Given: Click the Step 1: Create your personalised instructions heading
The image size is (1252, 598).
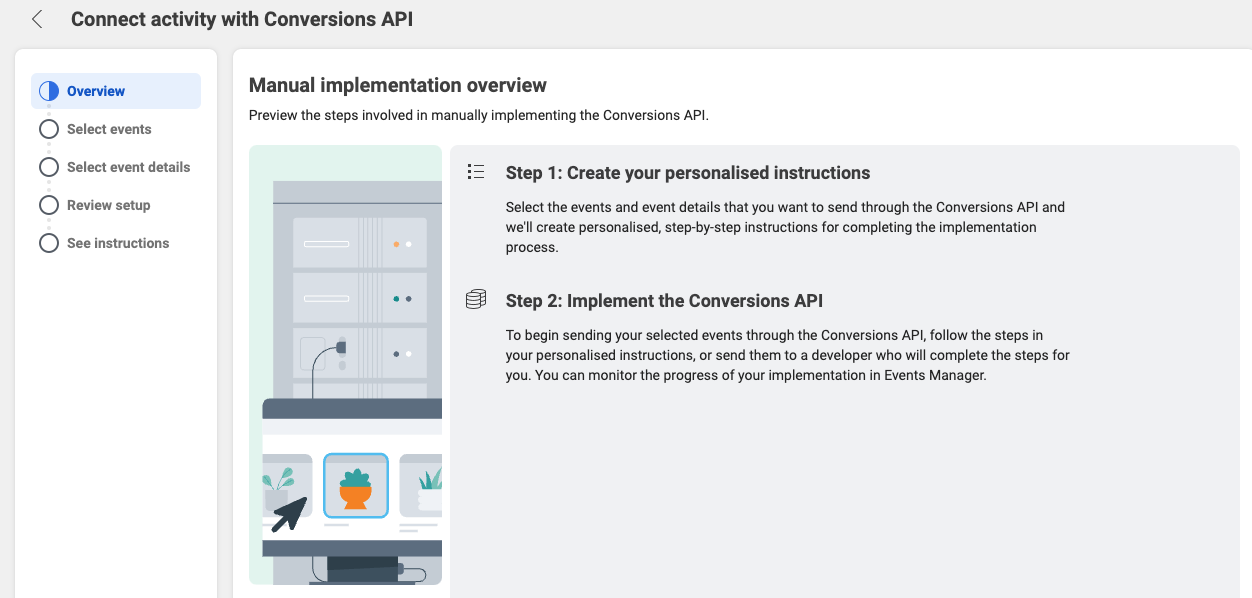Looking at the screenshot, I should (x=688, y=173).
